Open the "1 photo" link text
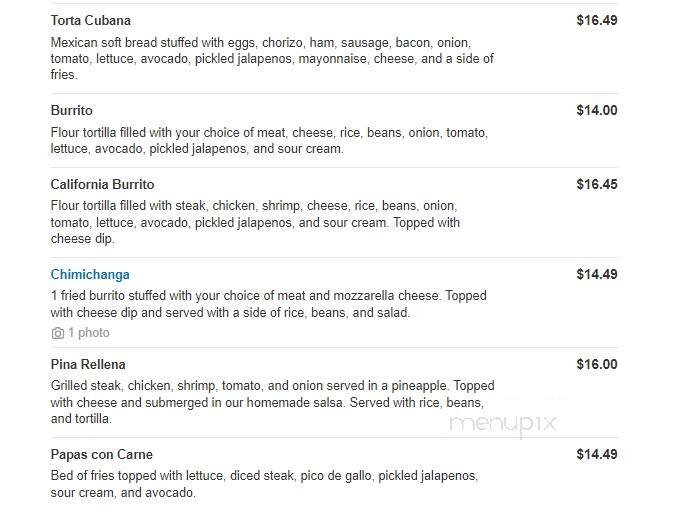 click(89, 333)
